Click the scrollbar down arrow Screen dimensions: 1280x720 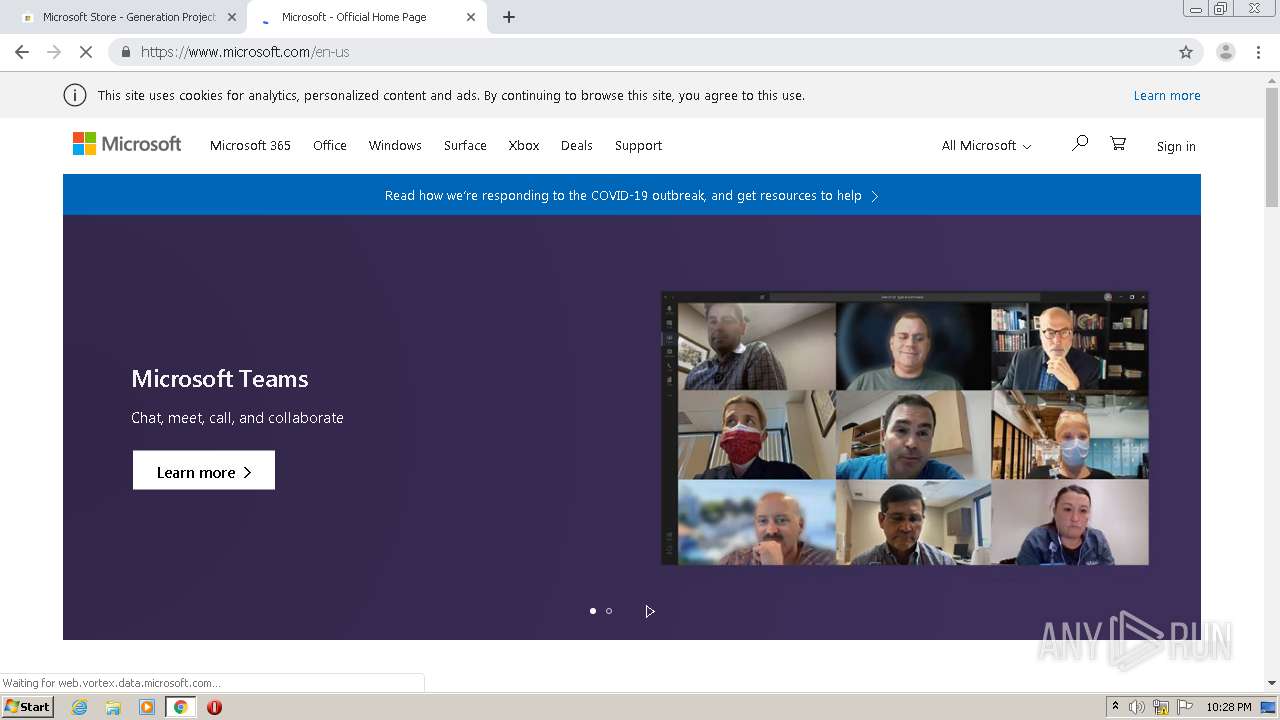(1271, 683)
